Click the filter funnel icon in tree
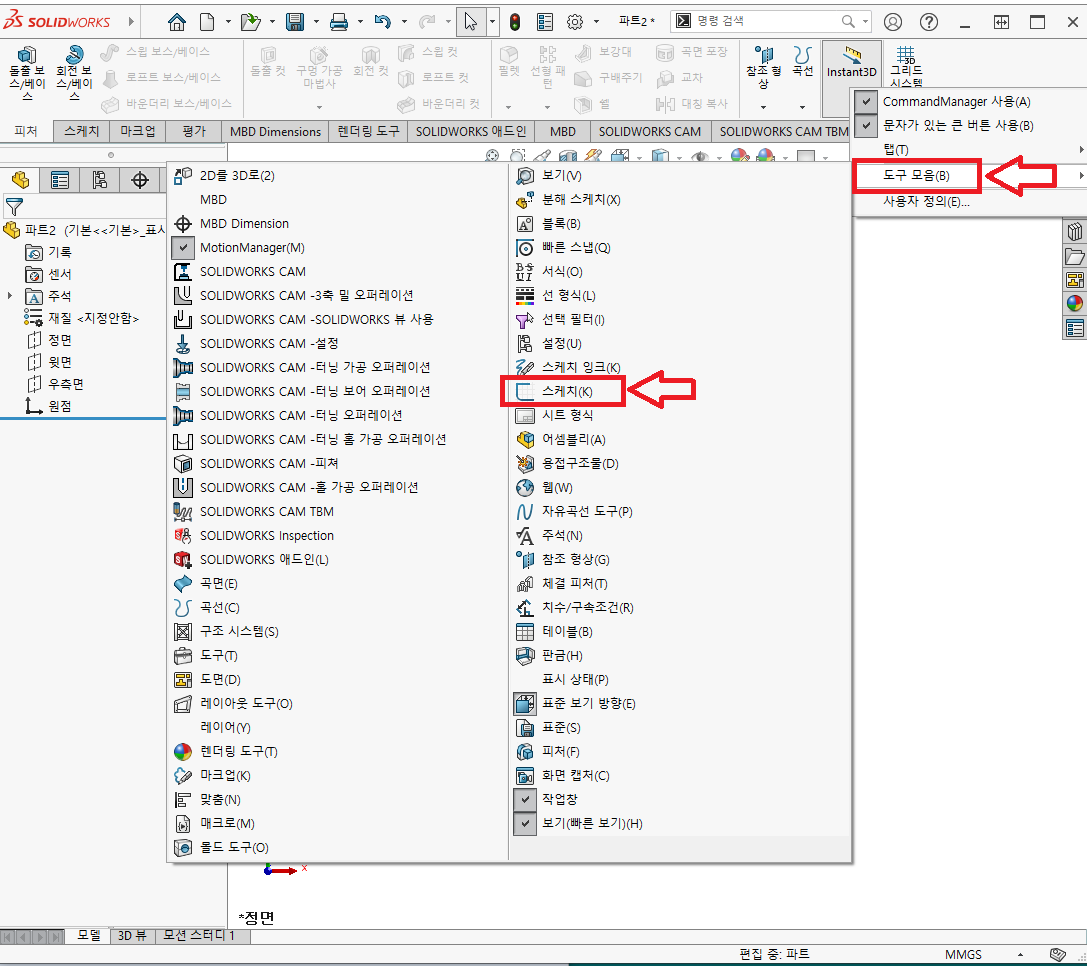 [x=14, y=206]
